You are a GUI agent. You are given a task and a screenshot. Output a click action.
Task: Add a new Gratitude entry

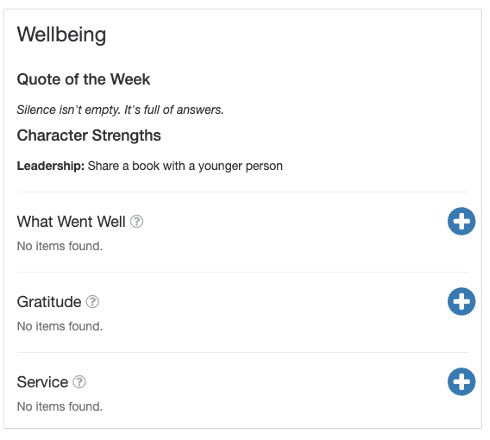click(x=461, y=301)
